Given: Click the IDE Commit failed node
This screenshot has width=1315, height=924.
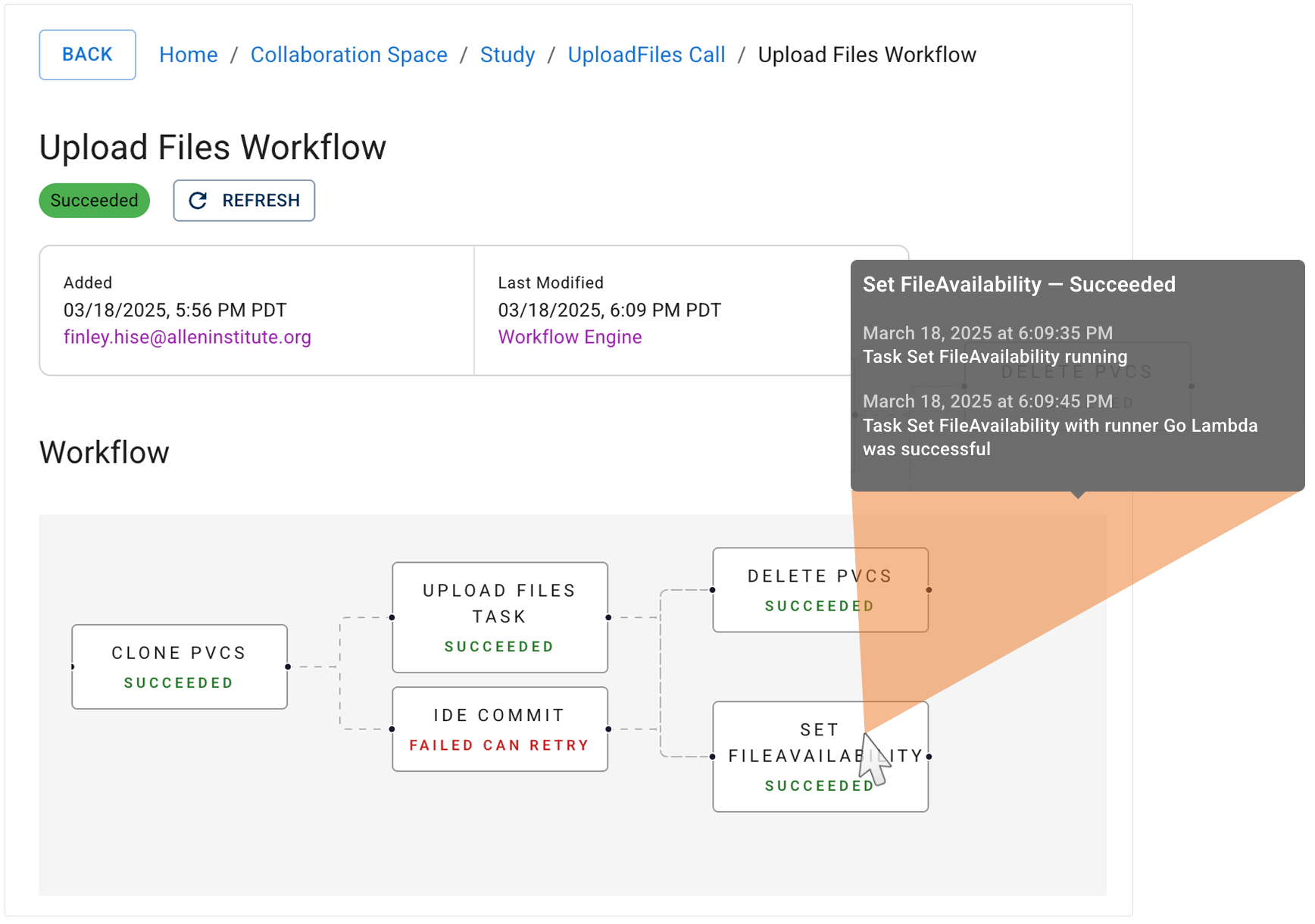Looking at the screenshot, I should pos(499,729).
